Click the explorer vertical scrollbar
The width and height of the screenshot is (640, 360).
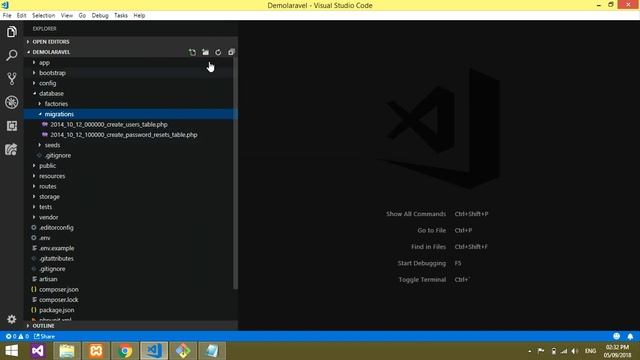coord(236,173)
